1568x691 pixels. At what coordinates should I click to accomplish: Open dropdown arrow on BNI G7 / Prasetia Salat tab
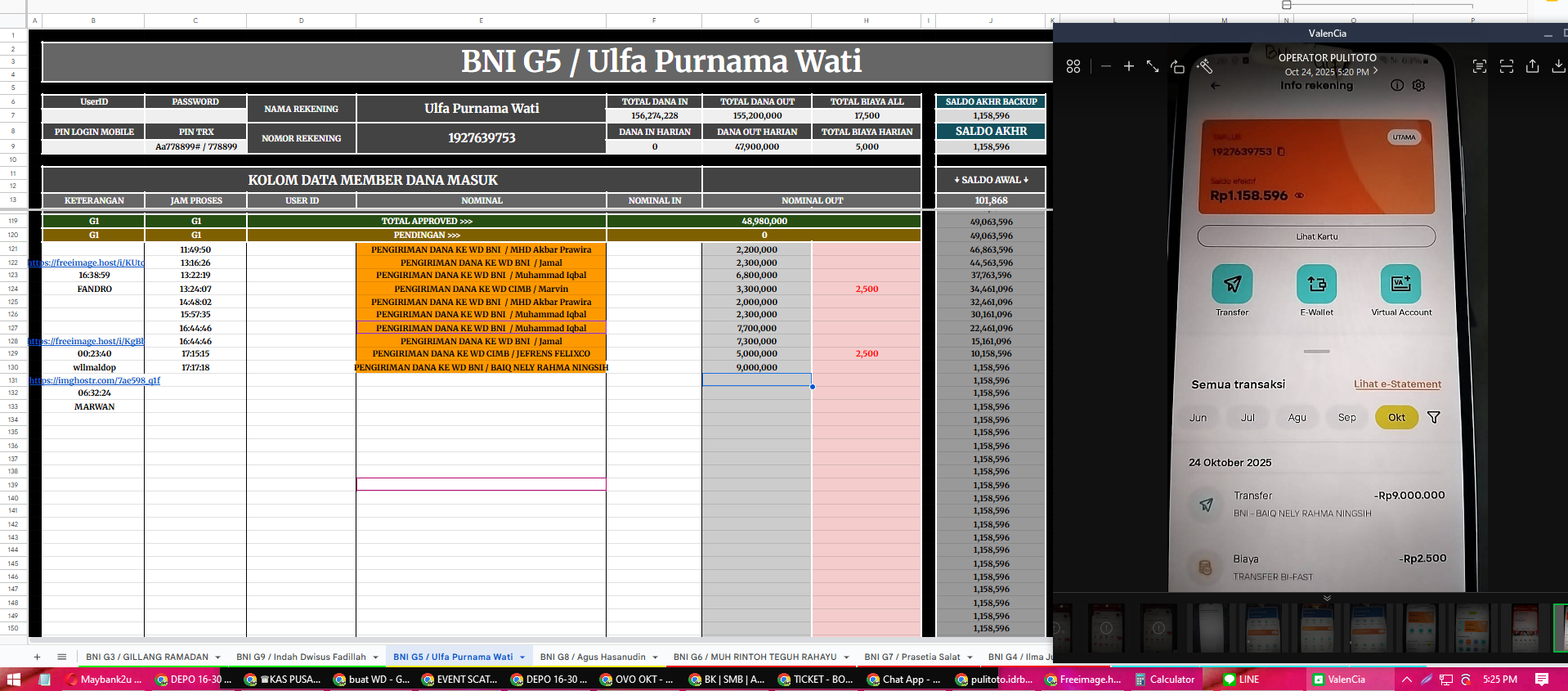(x=970, y=657)
